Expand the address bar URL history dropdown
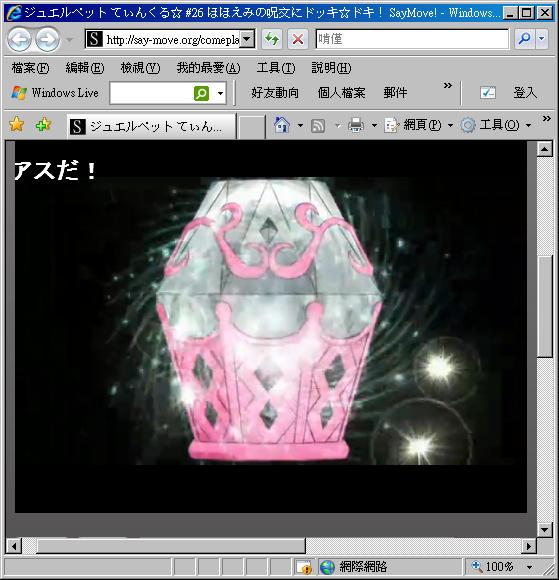The width and height of the screenshot is (559, 580). pos(247,39)
